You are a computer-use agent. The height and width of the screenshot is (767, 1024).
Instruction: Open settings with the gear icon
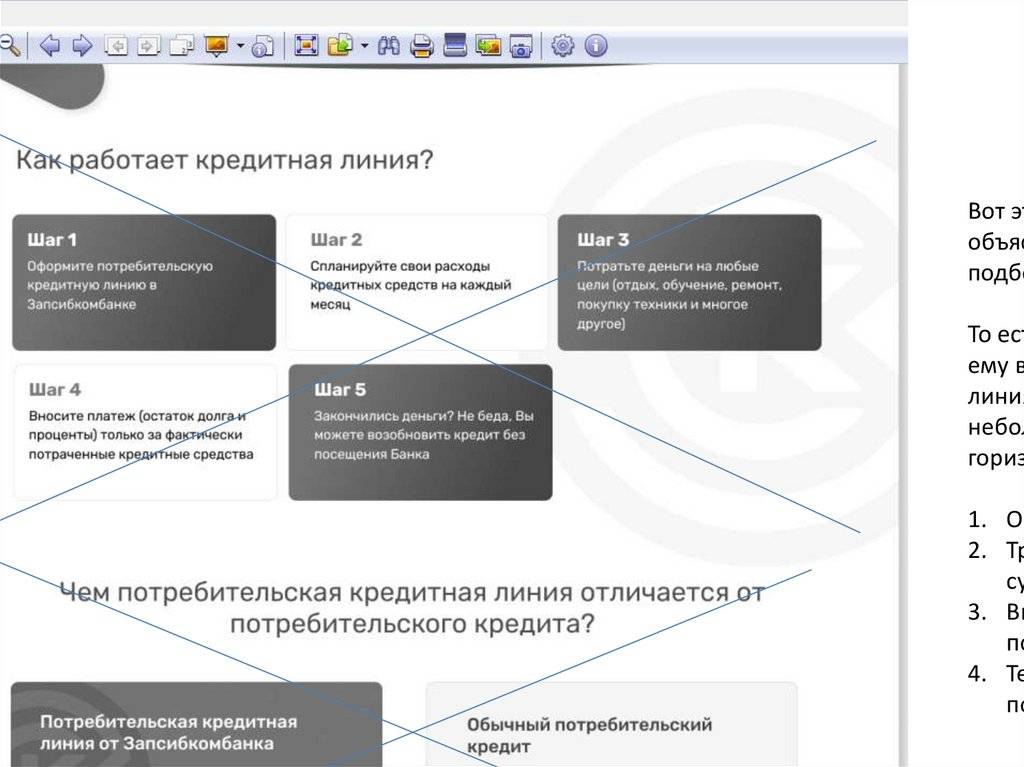[562, 46]
